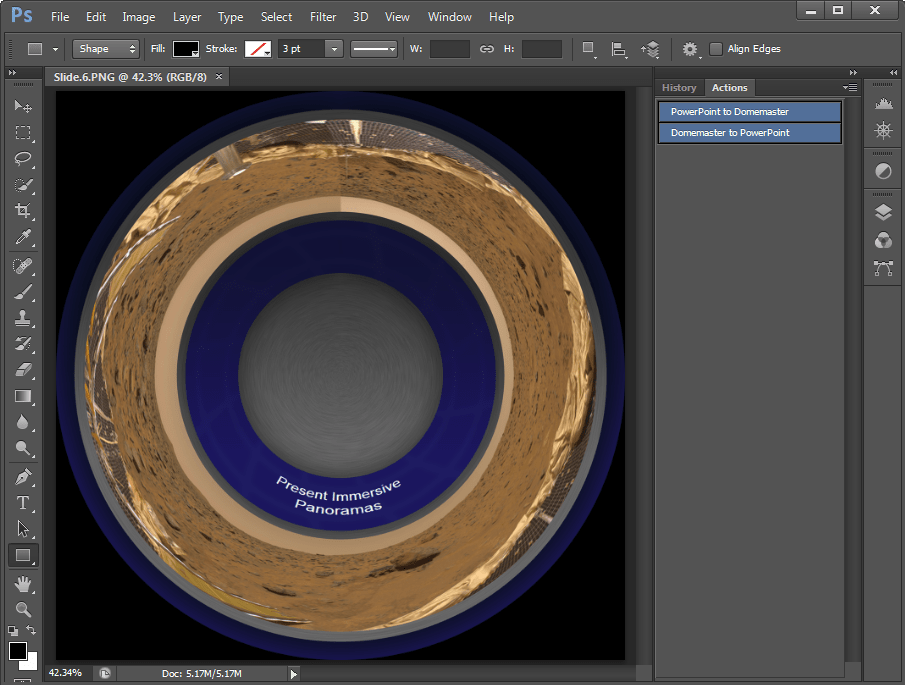
Task: Select the Zoom tool
Action: click(x=23, y=609)
